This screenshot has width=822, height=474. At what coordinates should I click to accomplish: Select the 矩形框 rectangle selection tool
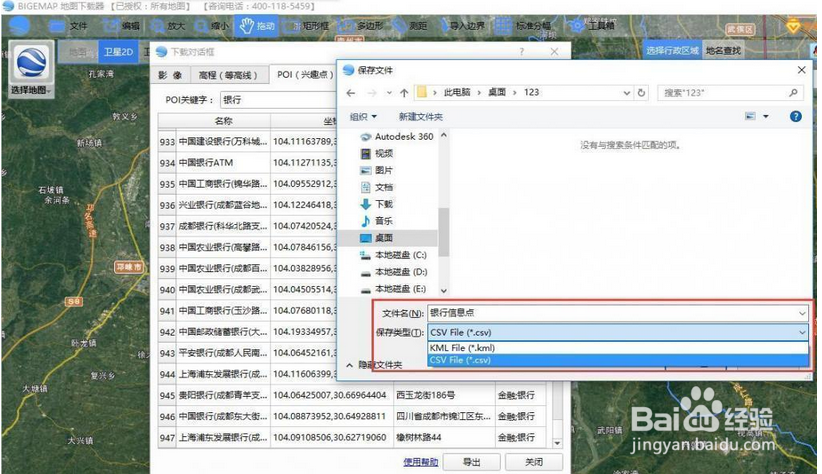coord(306,25)
